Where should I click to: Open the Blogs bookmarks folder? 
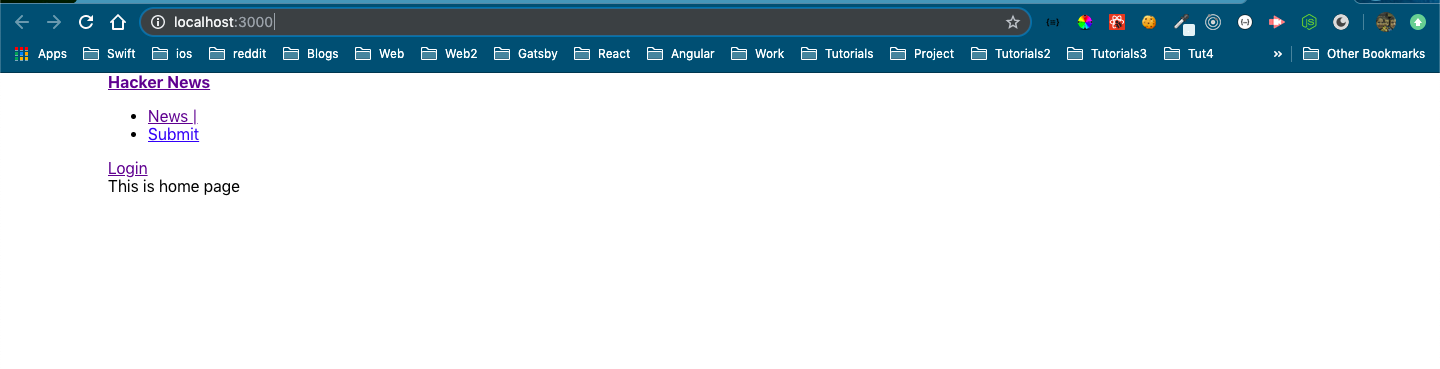(311, 54)
